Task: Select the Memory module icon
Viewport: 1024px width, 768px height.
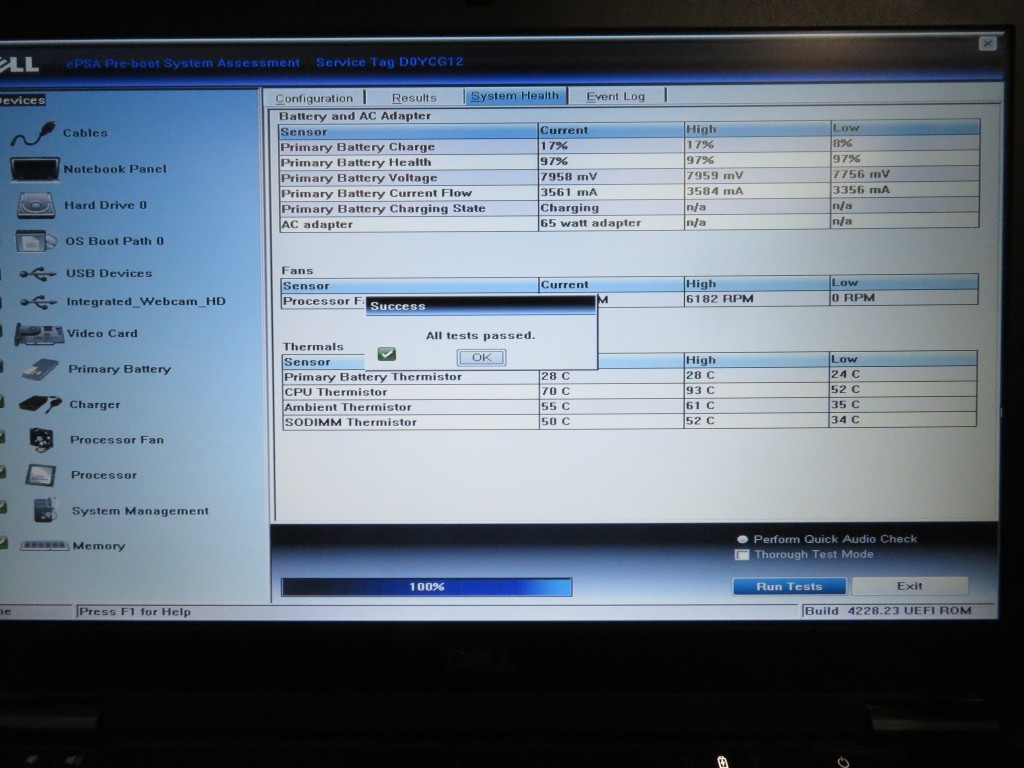Action: [x=44, y=545]
